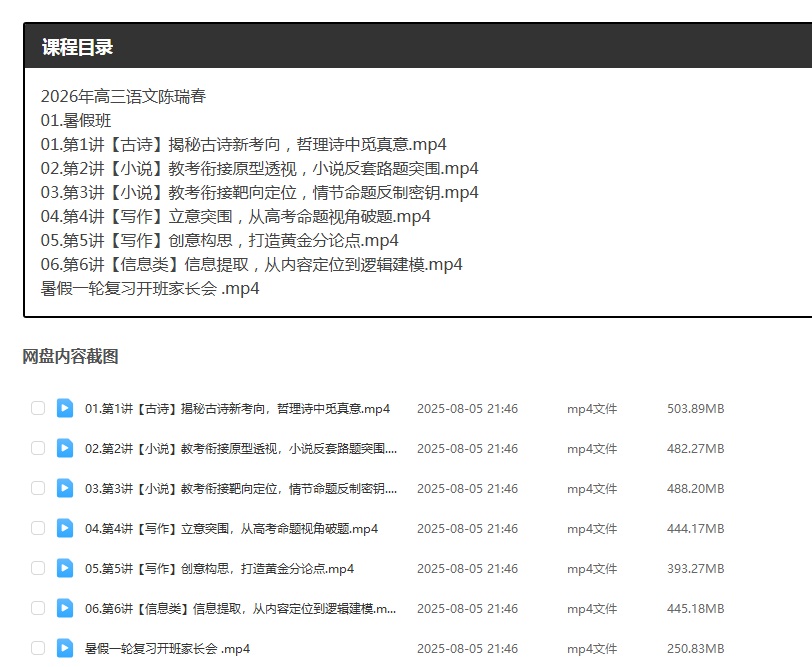
Task: Check the box beside 暑假一轮复习开班家长会 .mp4
Action: [x=38, y=648]
